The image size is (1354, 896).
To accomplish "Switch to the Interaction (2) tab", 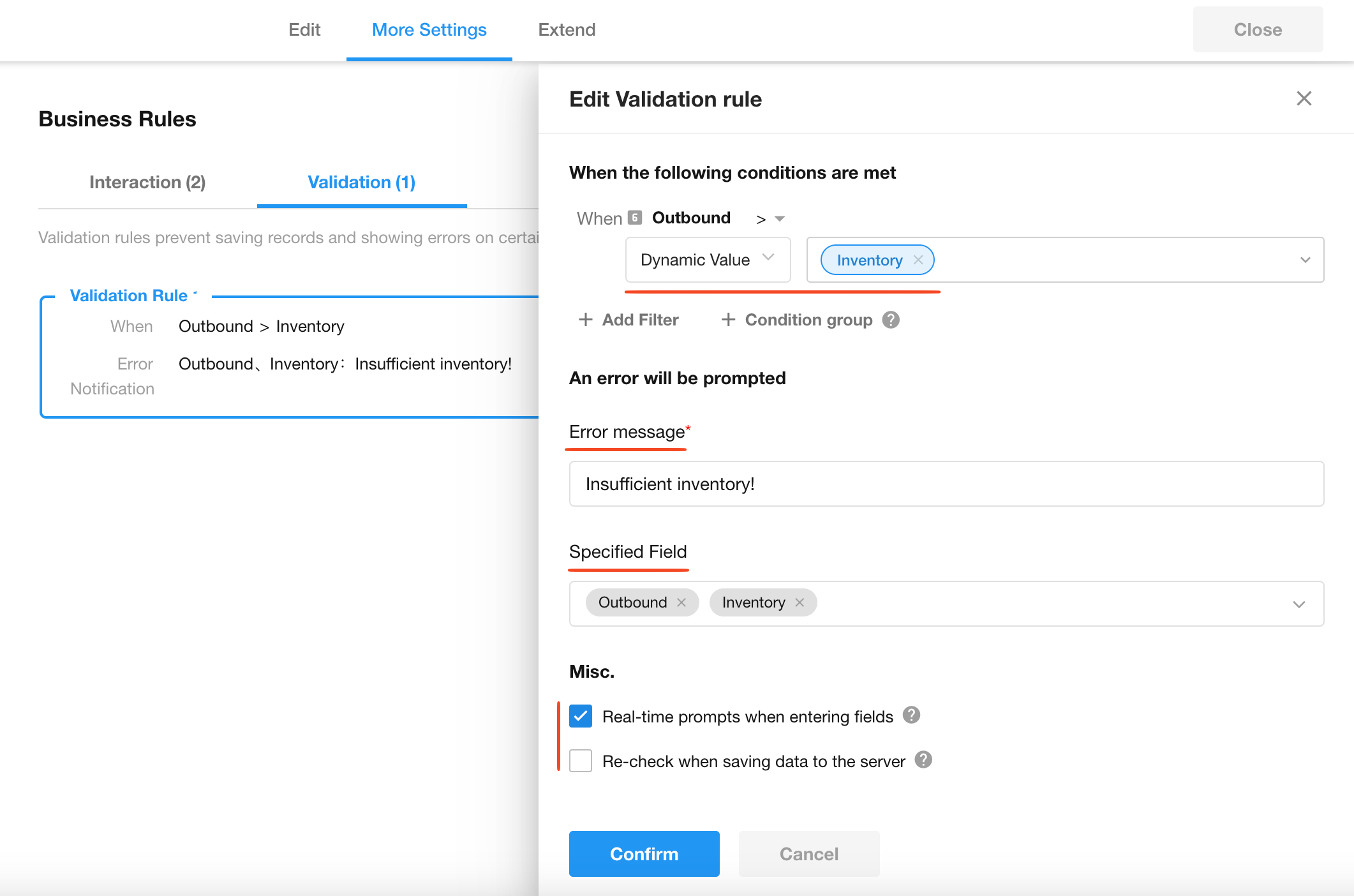I will [x=147, y=183].
